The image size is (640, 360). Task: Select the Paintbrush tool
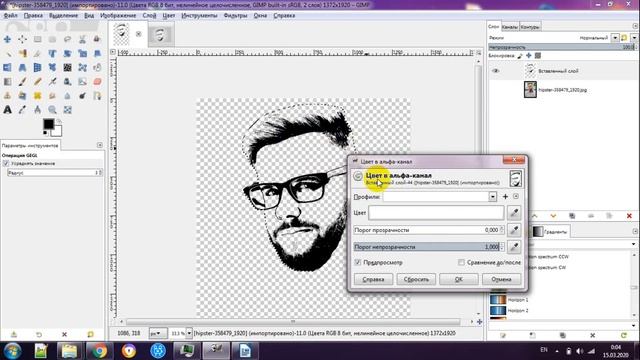tap(22, 82)
